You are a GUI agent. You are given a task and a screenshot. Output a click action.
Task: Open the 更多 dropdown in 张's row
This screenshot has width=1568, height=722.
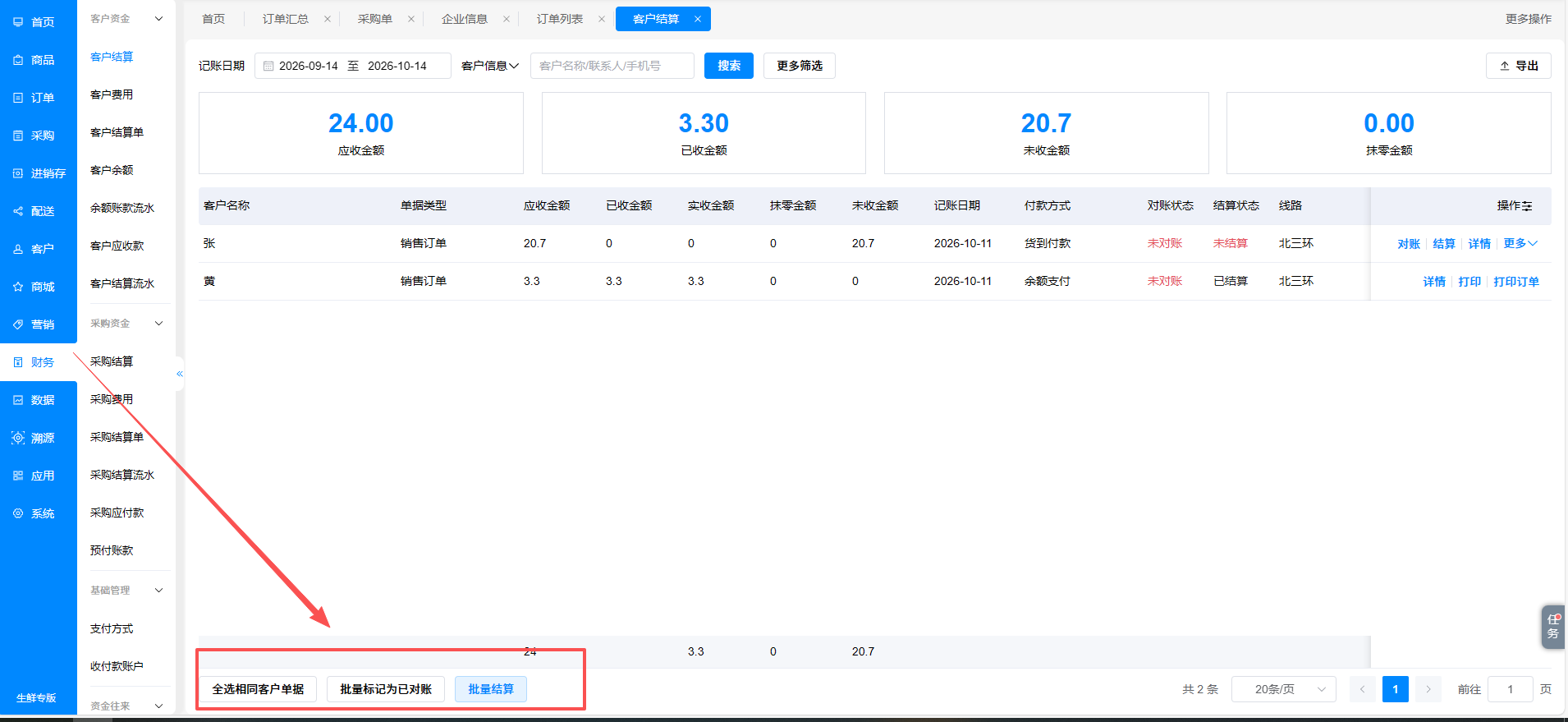pyautogui.click(x=1520, y=243)
